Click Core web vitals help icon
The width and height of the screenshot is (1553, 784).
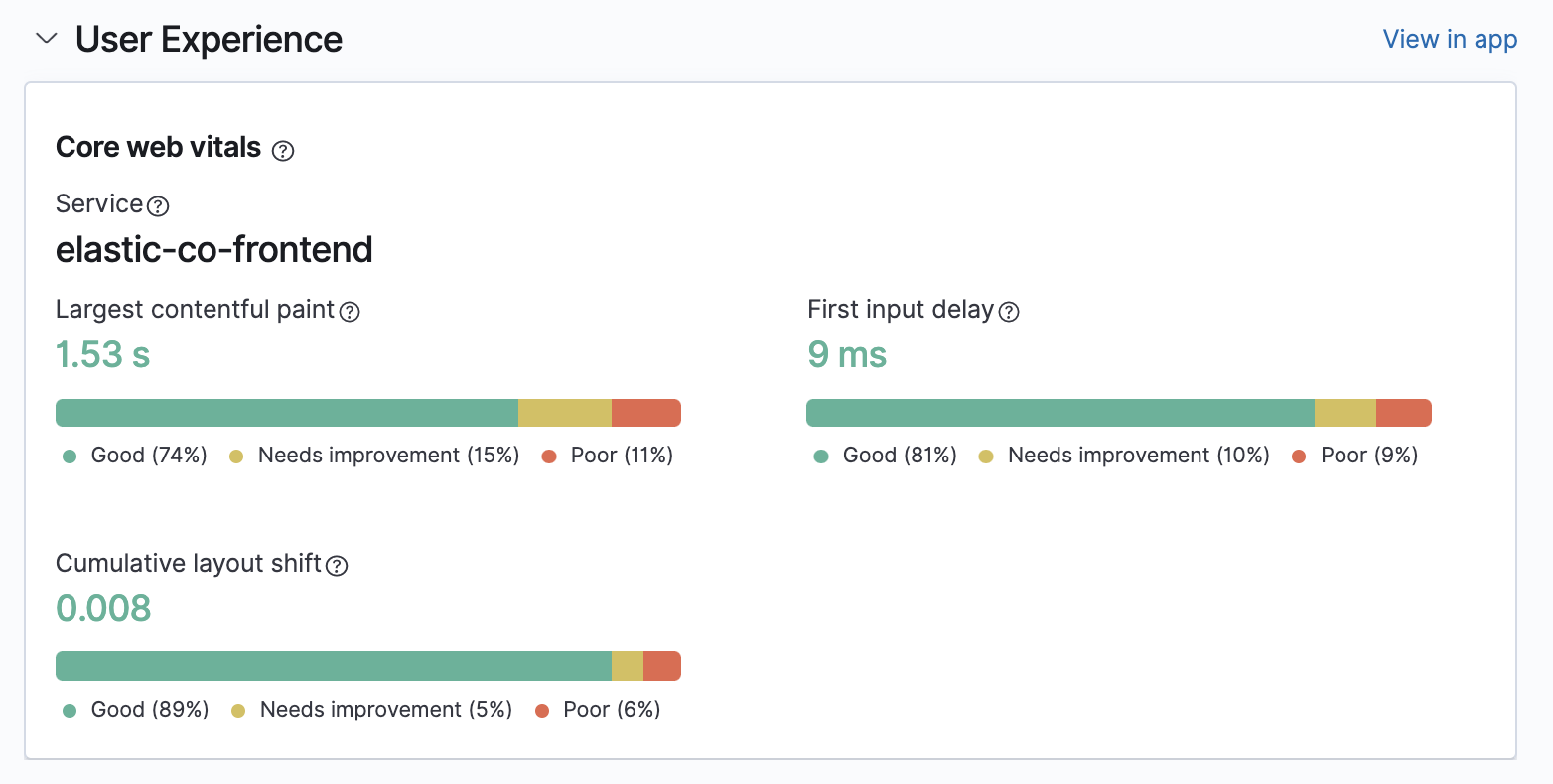pos(283,151)
